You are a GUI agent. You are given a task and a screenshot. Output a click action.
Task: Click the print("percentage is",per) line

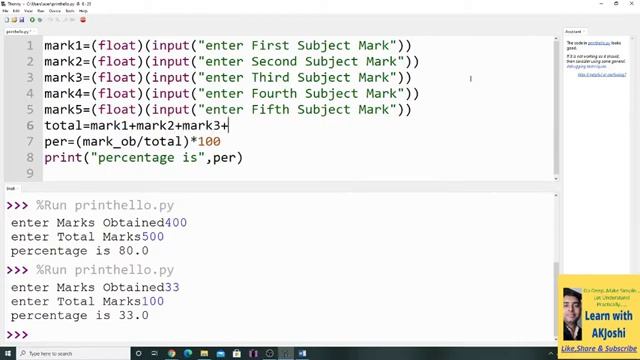143,158
